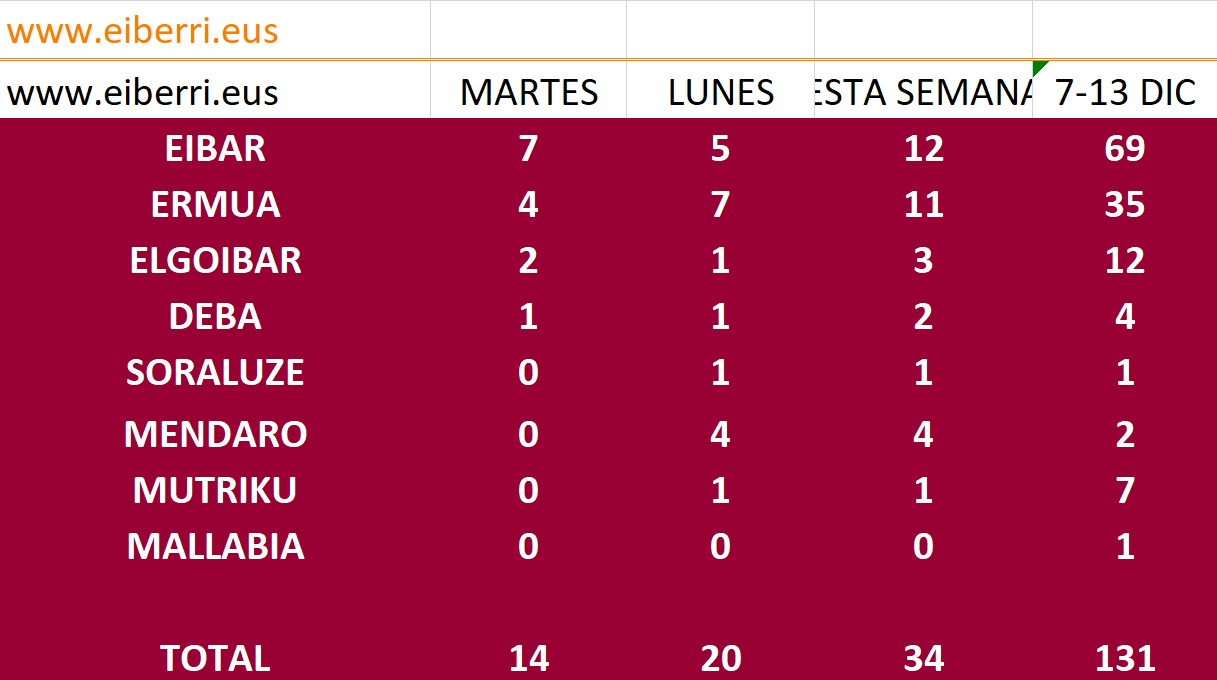Select the ELGOIBAR row label
The width and height of the screenshot is (1217, 680).
point(215,261)
